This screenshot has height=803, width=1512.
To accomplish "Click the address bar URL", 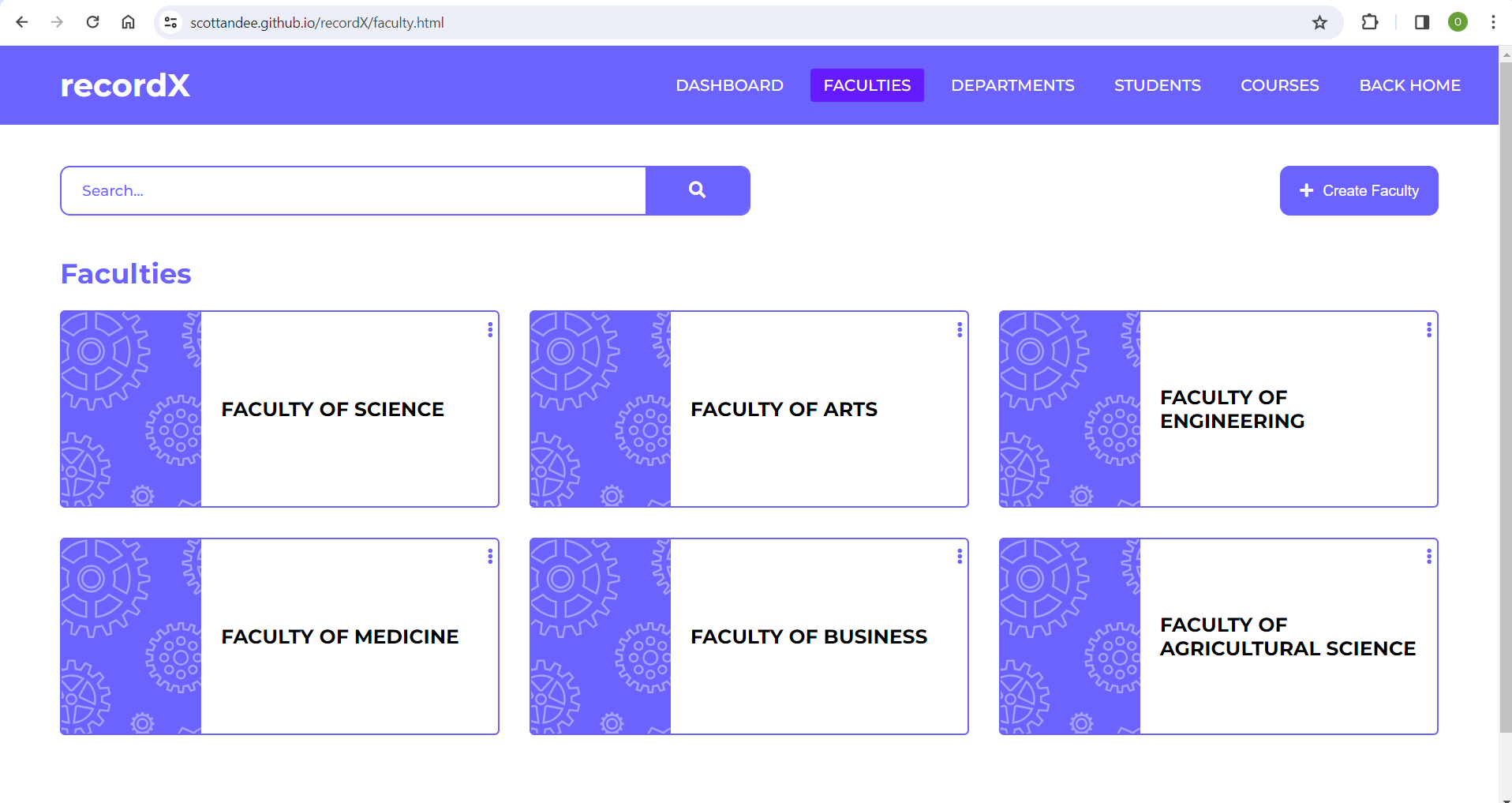I will tap(317, 23).
